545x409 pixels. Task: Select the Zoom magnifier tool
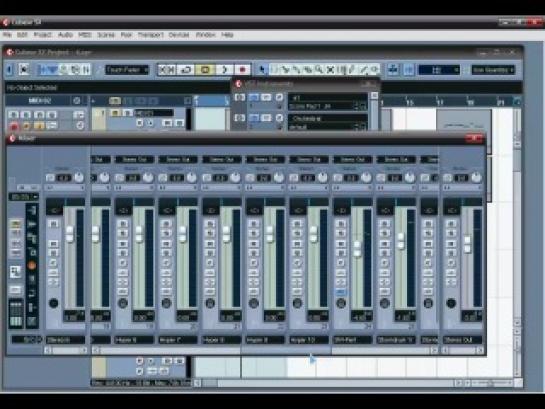coord(319,69)
